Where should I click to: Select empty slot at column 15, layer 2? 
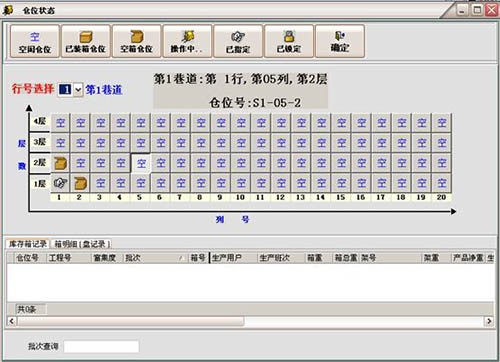pos(341,163)
